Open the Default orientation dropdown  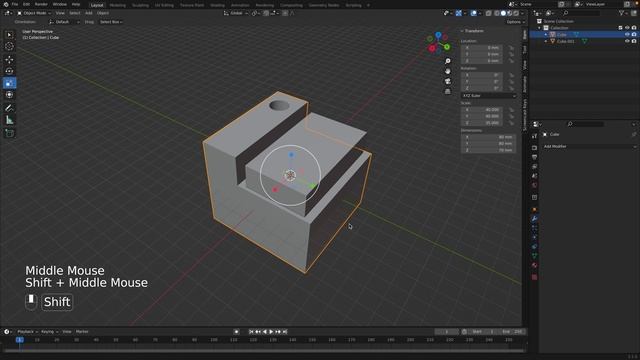pyautogui.click(x=64, y=22)
